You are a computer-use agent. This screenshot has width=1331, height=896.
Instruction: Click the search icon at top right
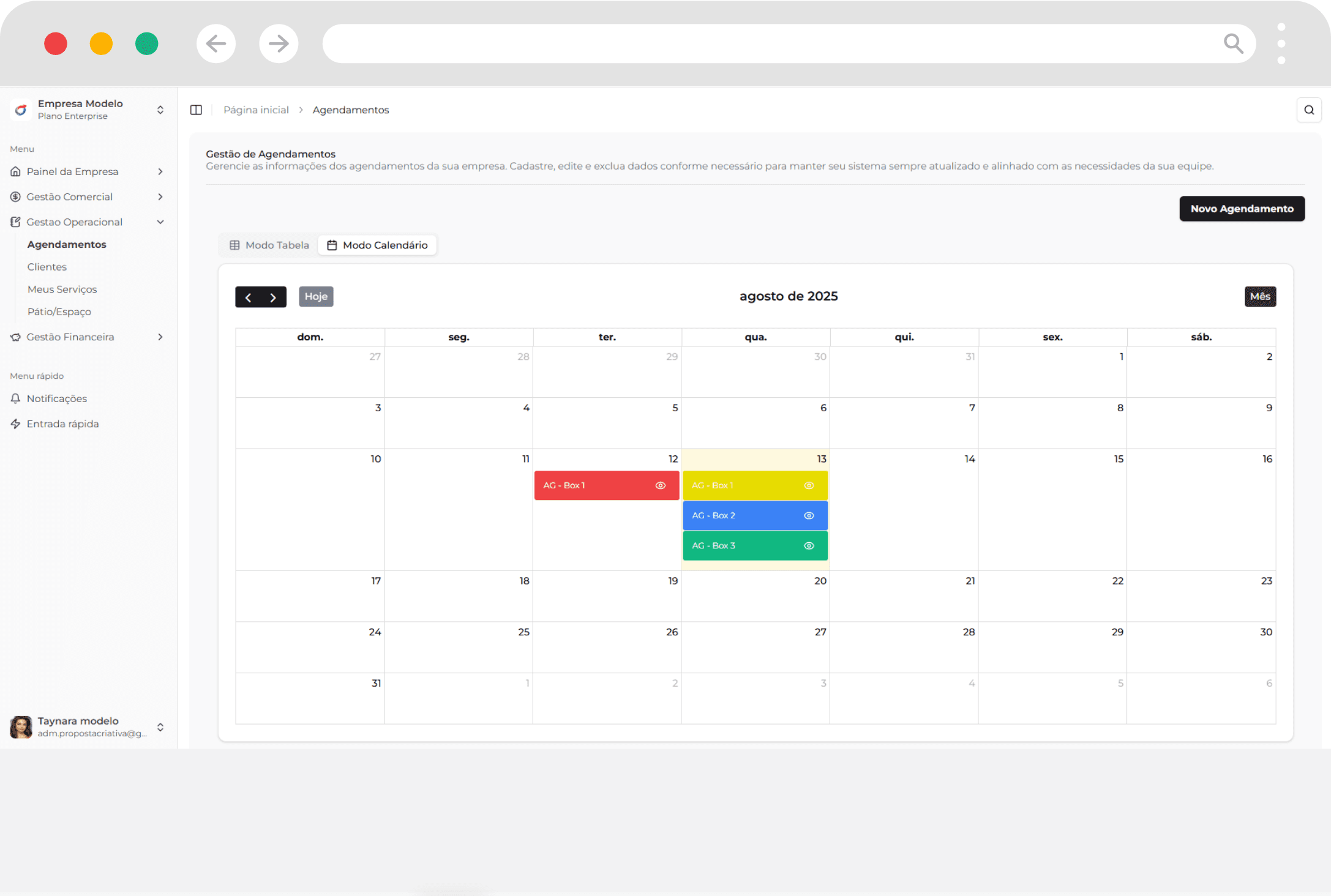[1309, 110]
